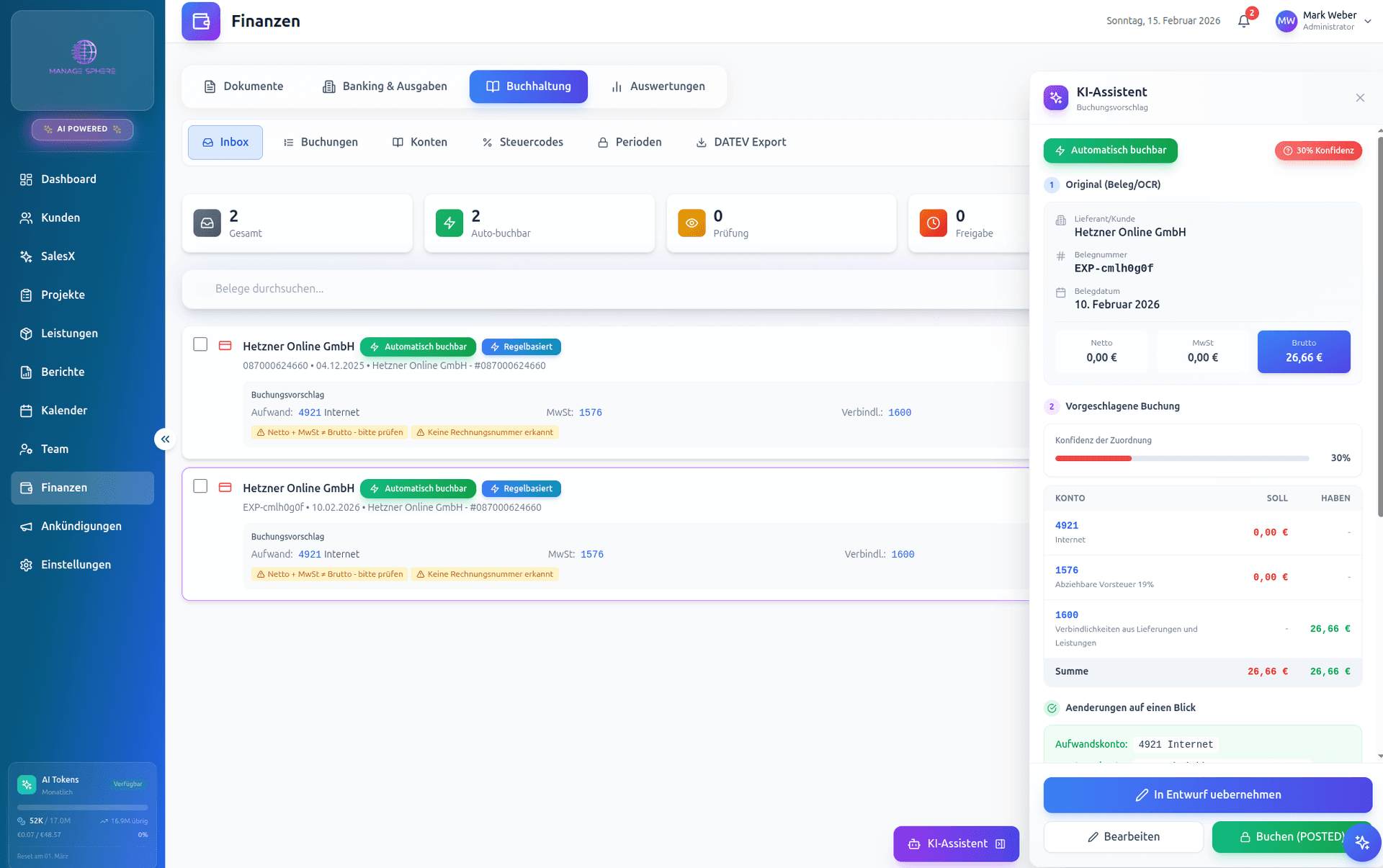Click floating sparkle assistant button
Screen dimensions: 1383x868
coord(1361,842)
